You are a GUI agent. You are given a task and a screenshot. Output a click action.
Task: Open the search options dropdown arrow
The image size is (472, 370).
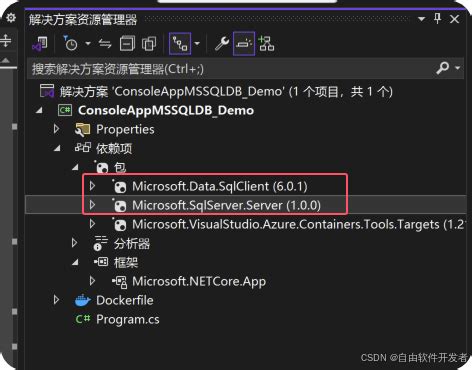click(x=458, y=68)
